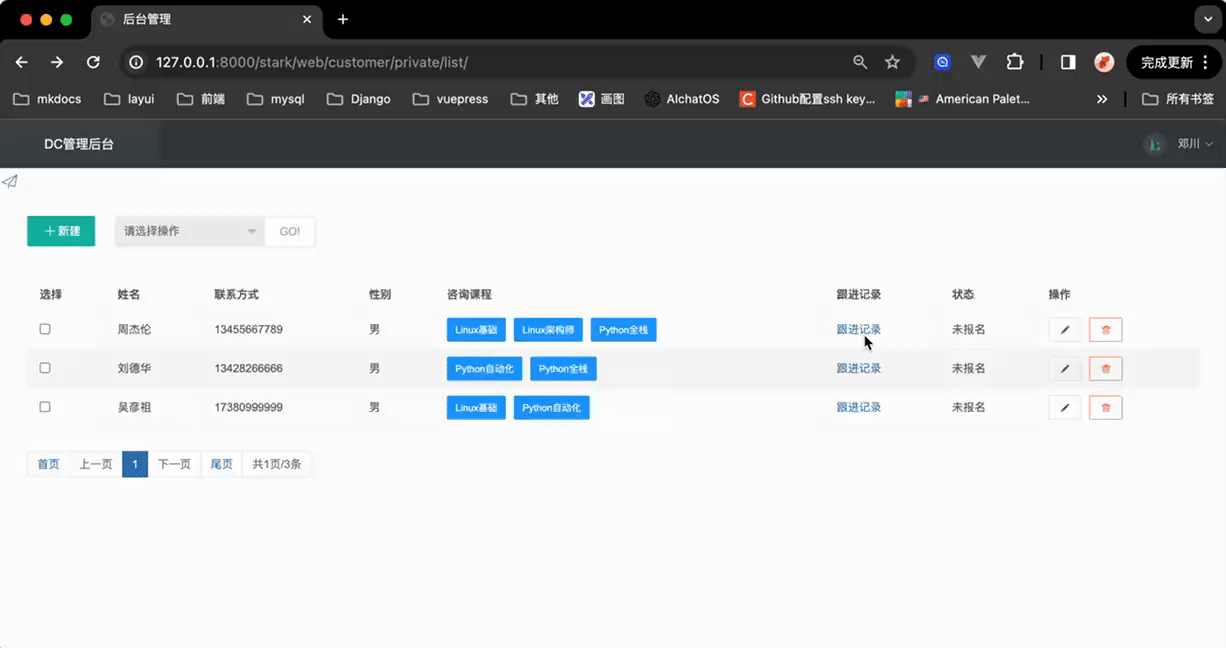Open the 请选择操作 action dropdown
The image size is (1226, 648).
190,231
